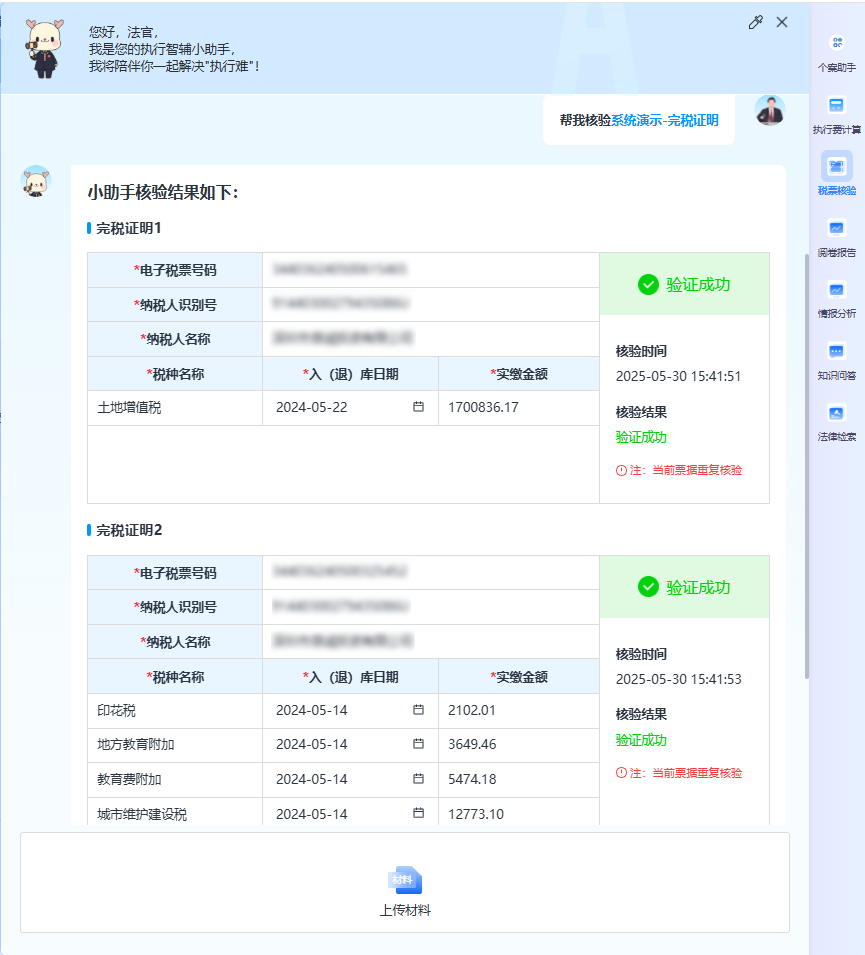Open calendar for 印花税 date field
Viewport: 865px width, 955px height.
click(x=418, y=710)
